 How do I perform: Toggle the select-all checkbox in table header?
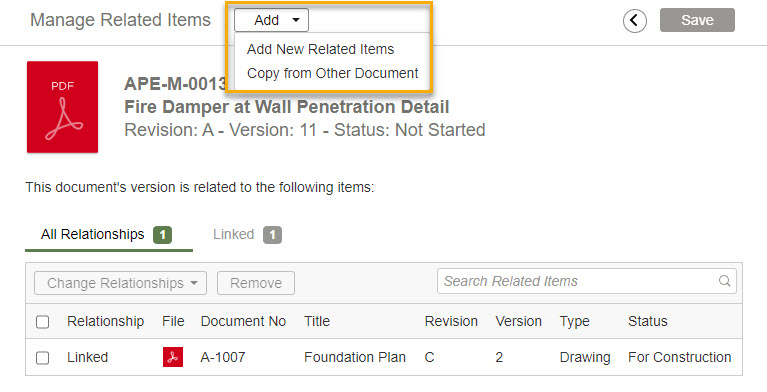(x=43, y=322)
